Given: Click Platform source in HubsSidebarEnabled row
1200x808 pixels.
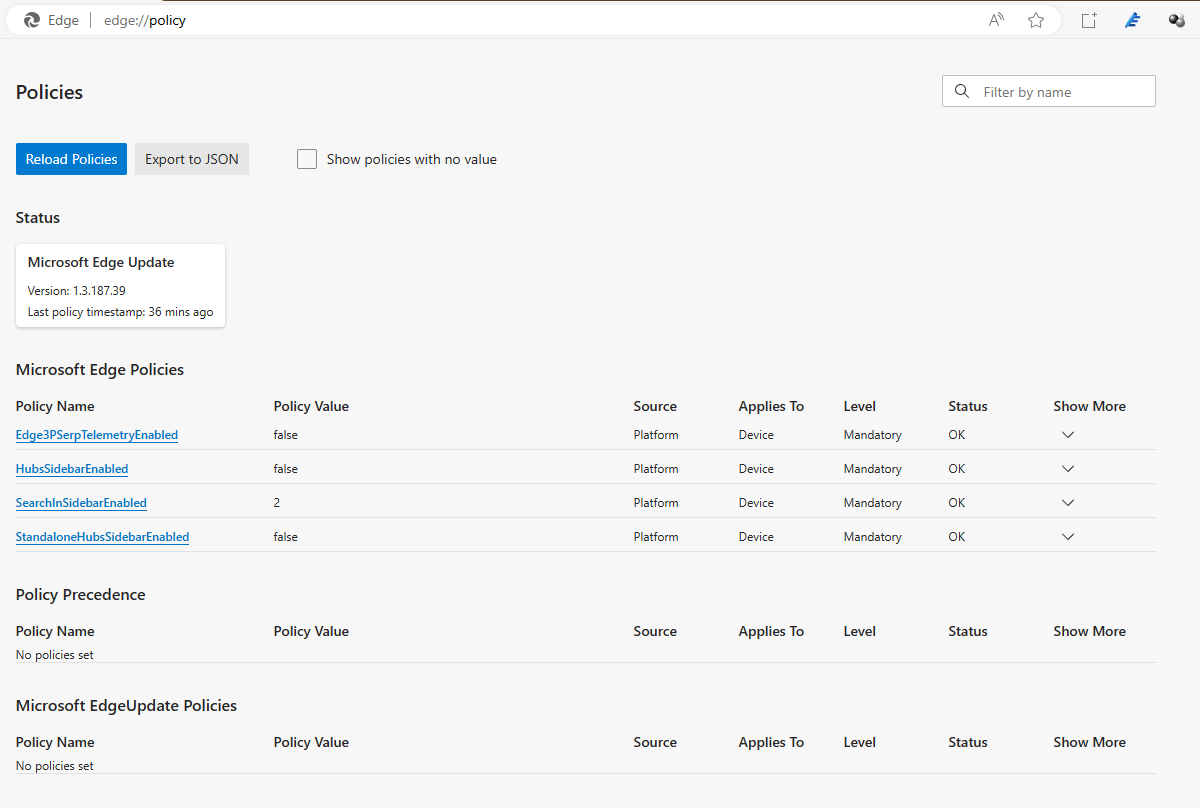Looking at the screenshot, I should point(656,469).
